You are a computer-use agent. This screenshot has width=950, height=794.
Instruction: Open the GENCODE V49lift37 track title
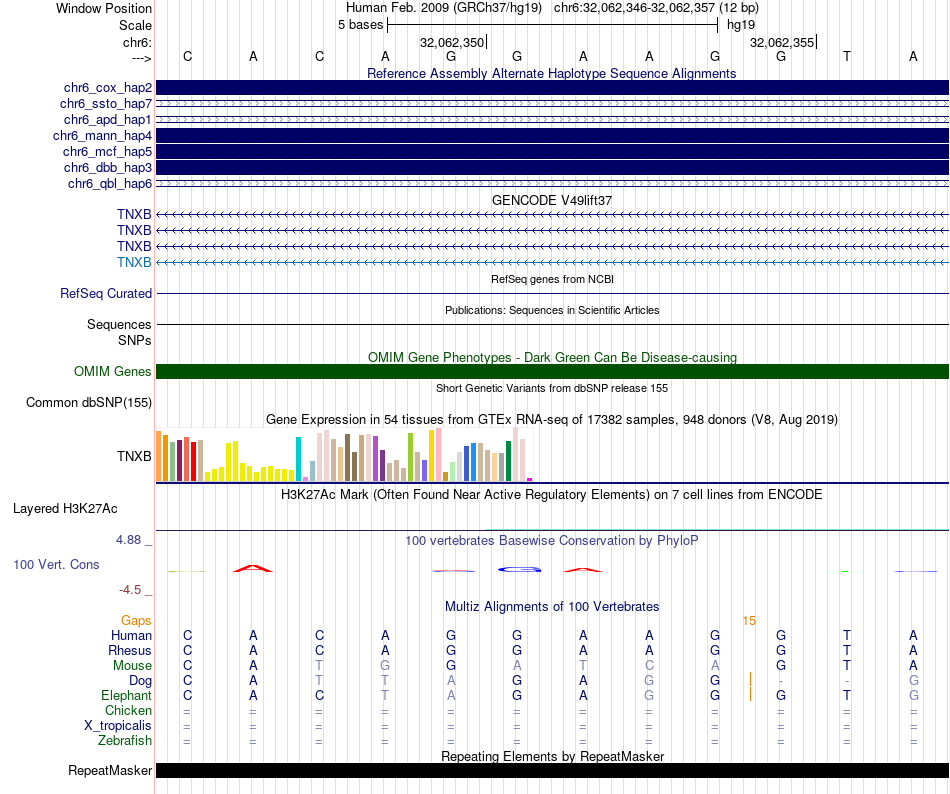click(x=551, y=200)
